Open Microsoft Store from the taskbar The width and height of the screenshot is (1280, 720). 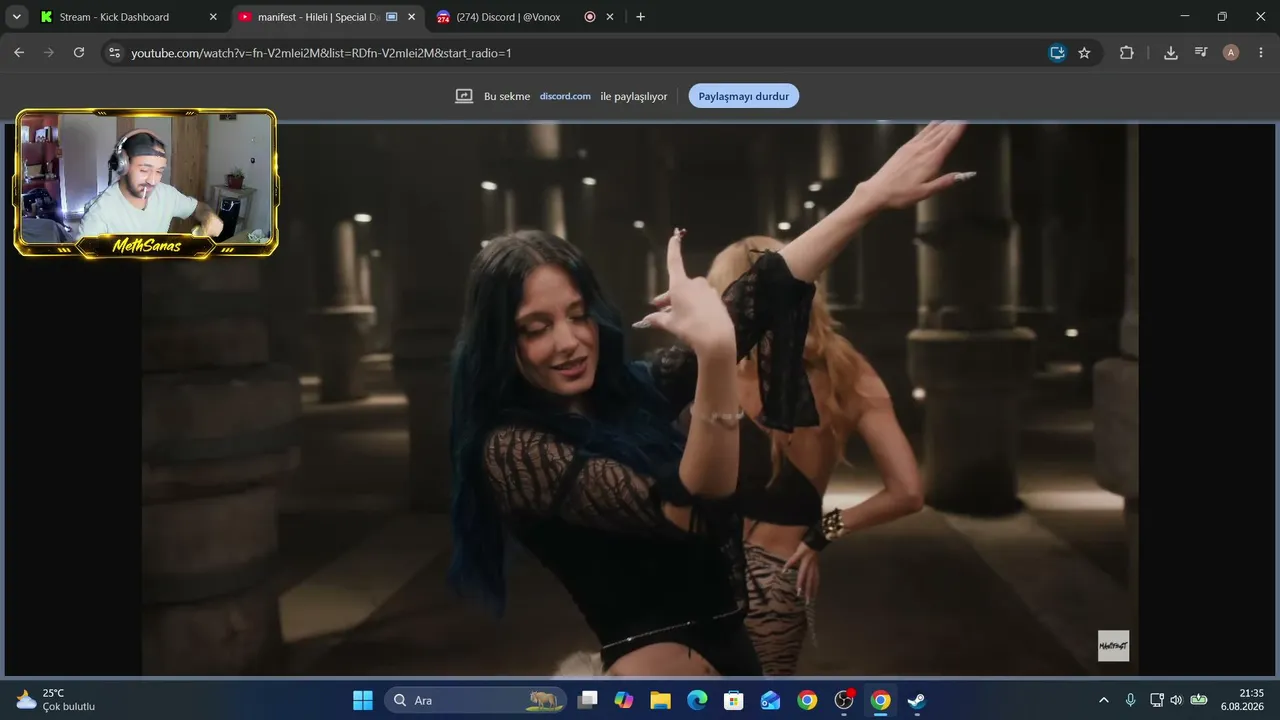(x=734, y=700)
